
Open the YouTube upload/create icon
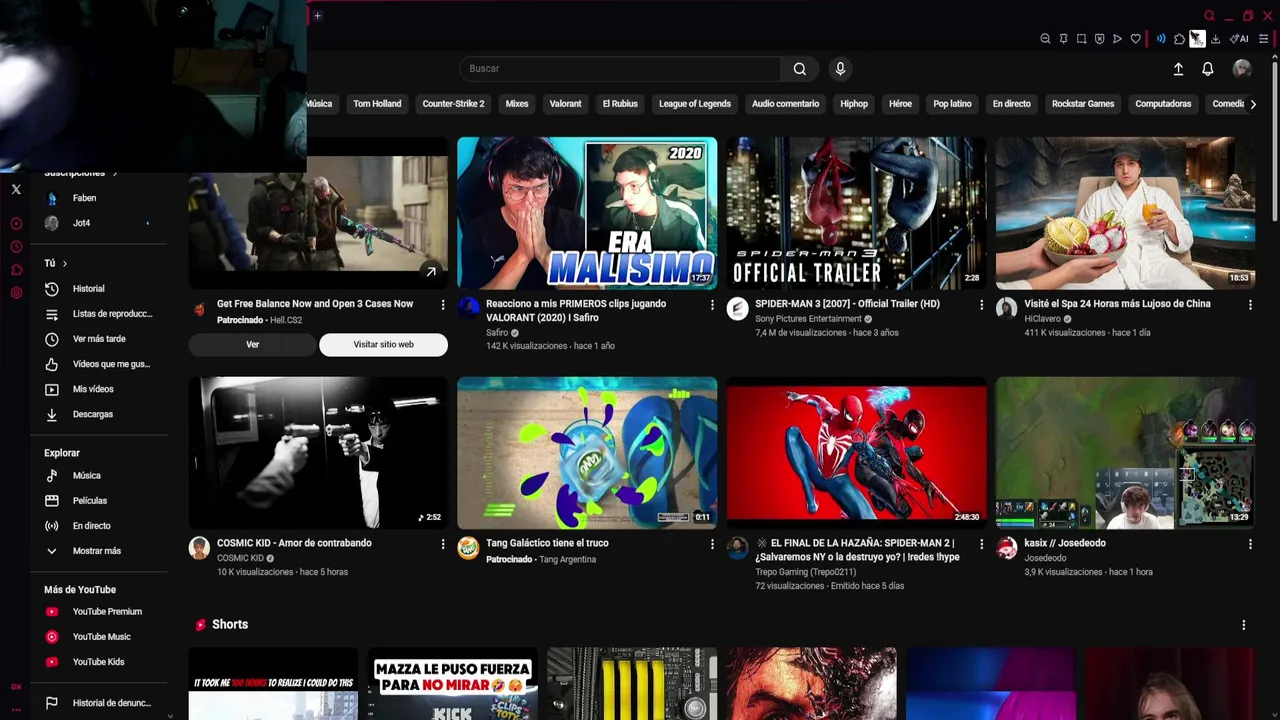(x=1178, y=69)
